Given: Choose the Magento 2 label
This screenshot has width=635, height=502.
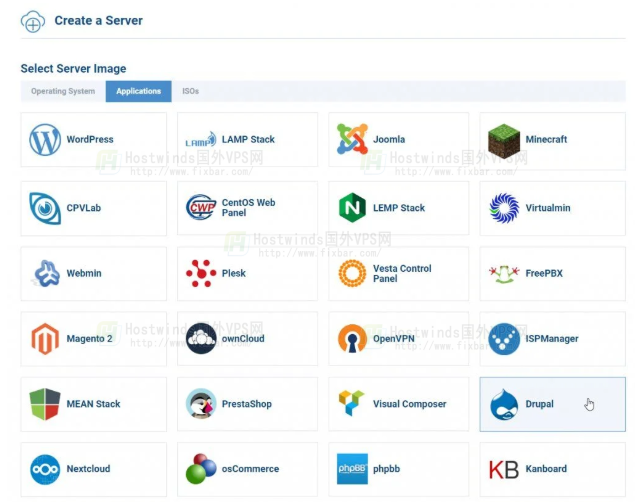Looking at the screenshot, I should 89,338.
